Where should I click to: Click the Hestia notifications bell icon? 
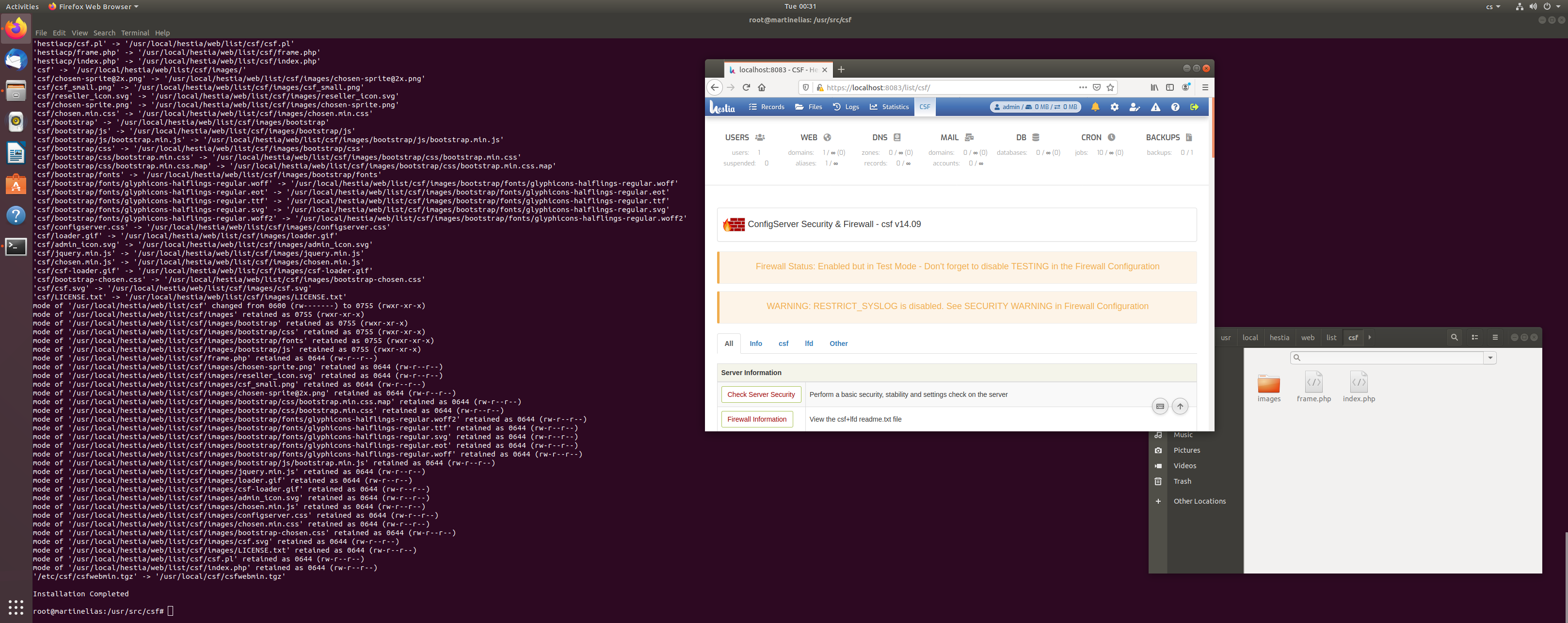1095,107
